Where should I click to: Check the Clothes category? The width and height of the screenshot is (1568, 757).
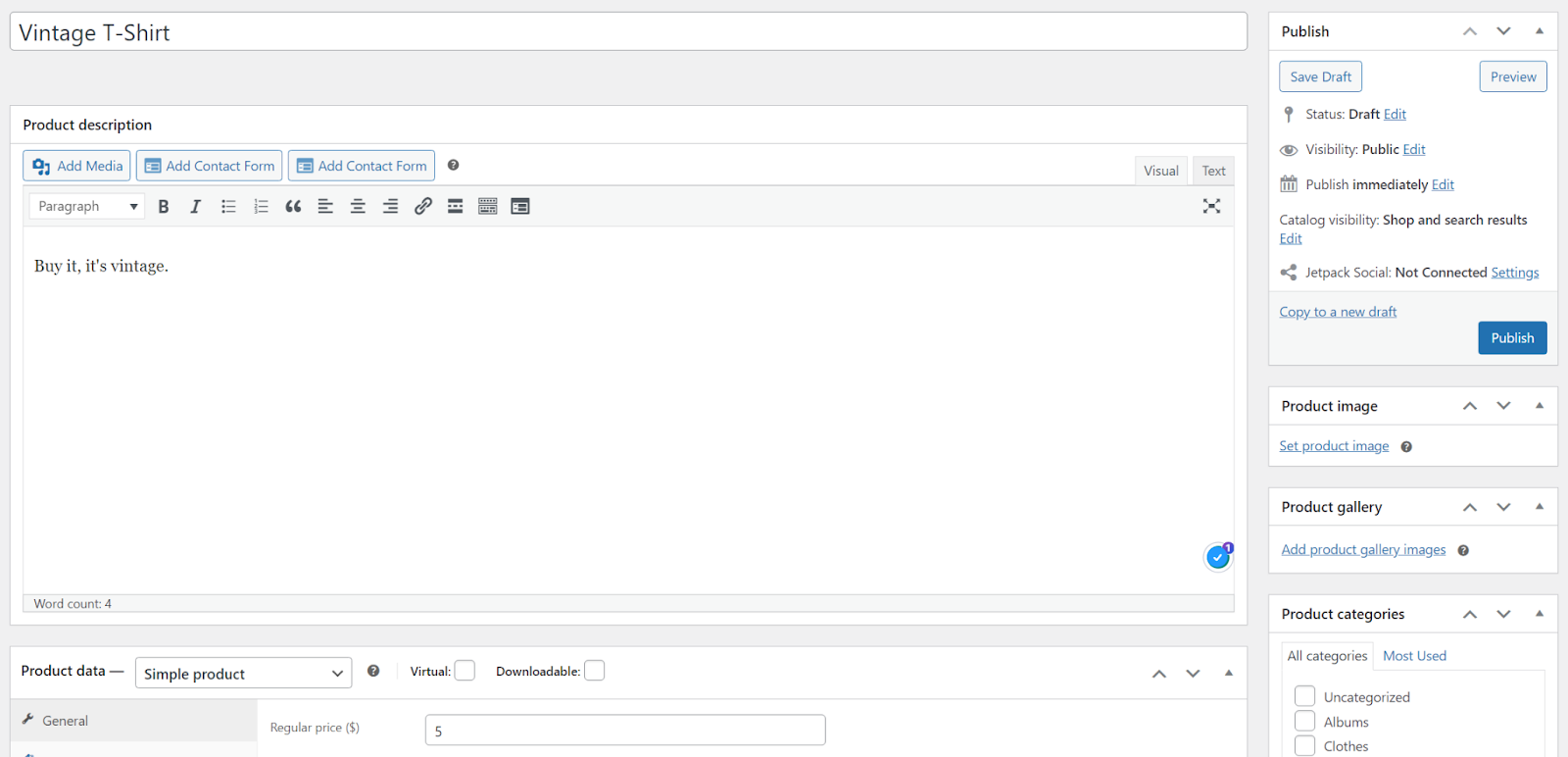pos(1304,745)
